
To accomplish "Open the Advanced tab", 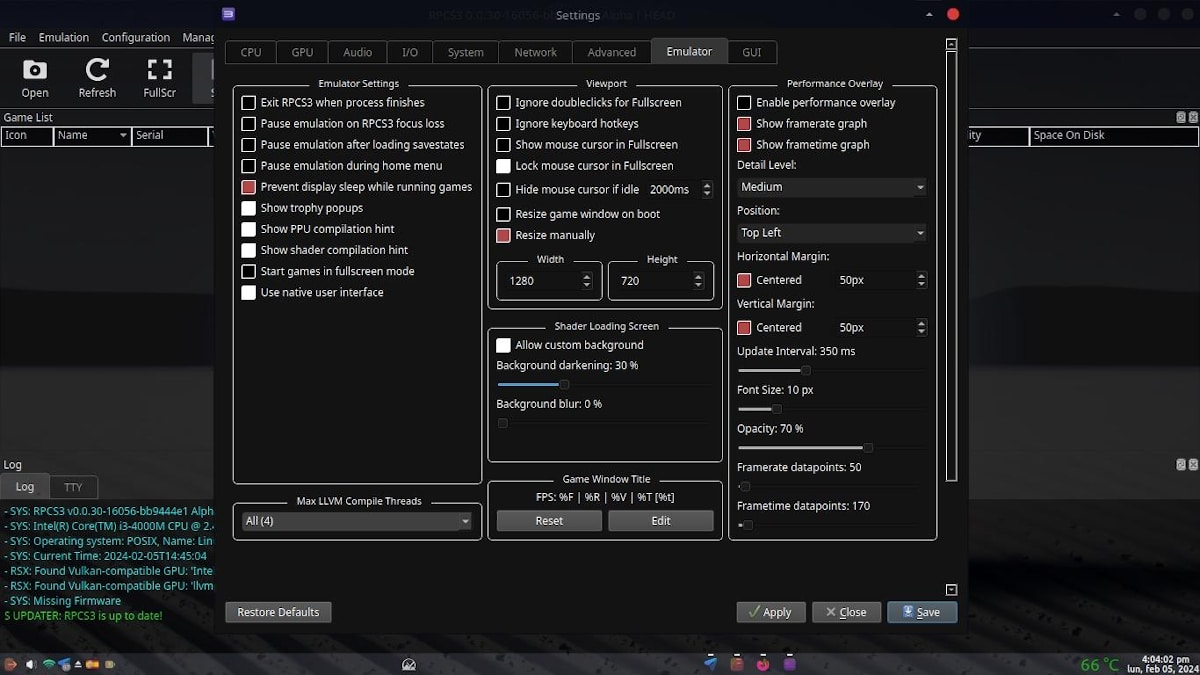I will (x=611, y=52).
